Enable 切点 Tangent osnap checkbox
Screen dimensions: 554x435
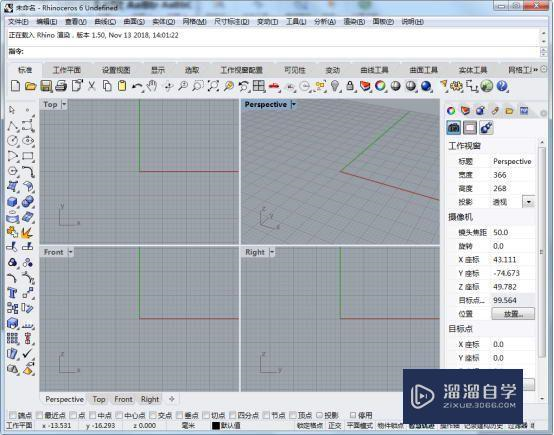click(x=206, y=415)
